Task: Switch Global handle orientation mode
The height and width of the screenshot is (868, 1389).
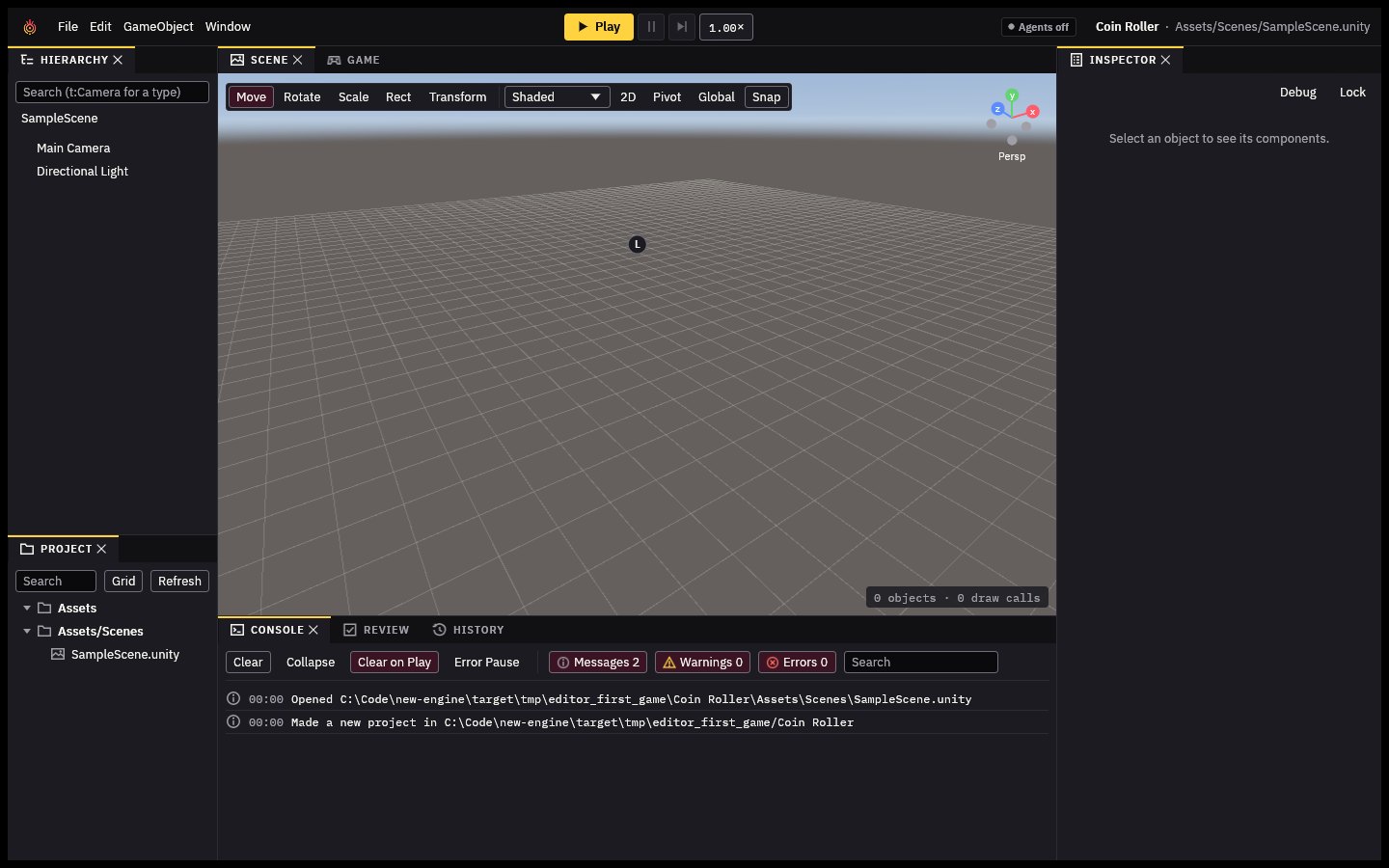Action: pyautogui.click(x=717, y=96)
